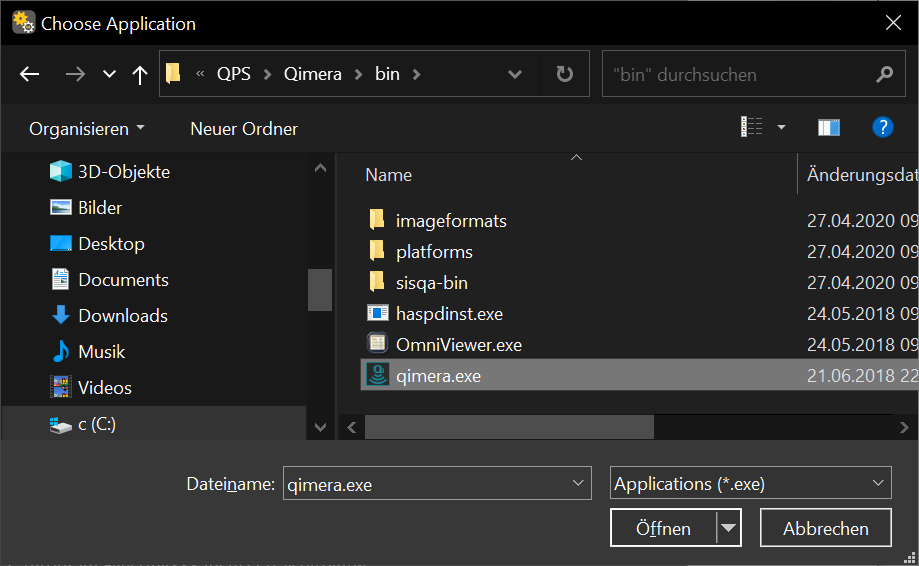
Task: Expand the chevron after Qimera breadcrumb
Action: point(358,74)
